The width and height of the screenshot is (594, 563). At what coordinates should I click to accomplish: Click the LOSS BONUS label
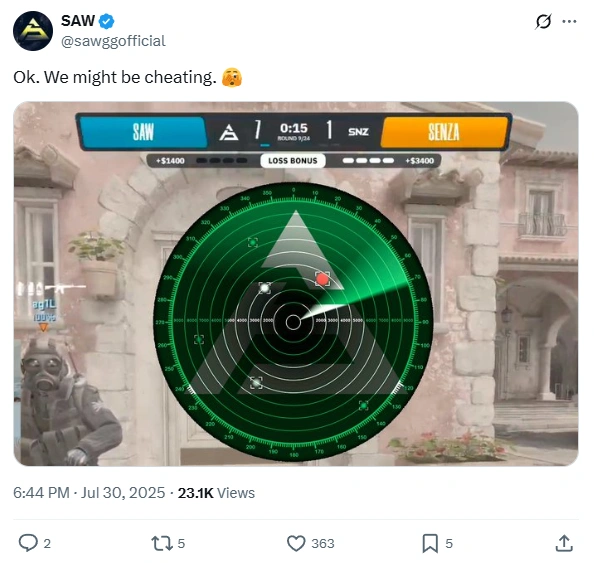[x=293, y=161]
